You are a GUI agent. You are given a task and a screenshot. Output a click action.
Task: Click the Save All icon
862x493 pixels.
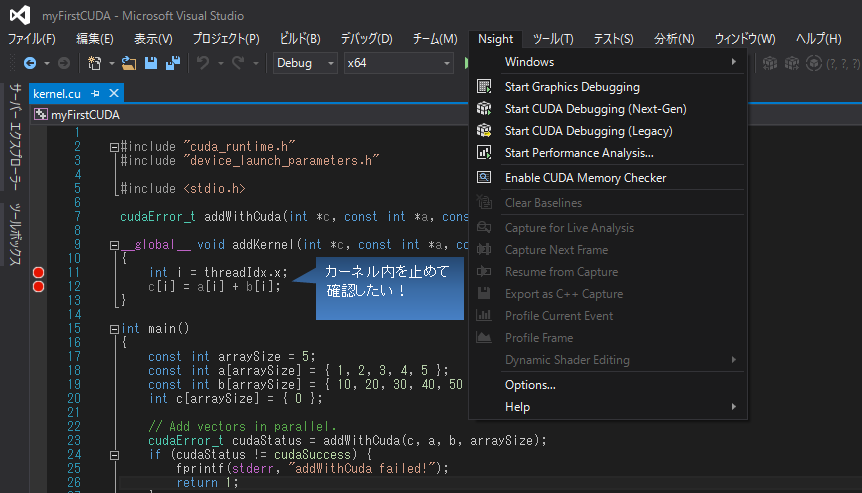tap(173, 63)
